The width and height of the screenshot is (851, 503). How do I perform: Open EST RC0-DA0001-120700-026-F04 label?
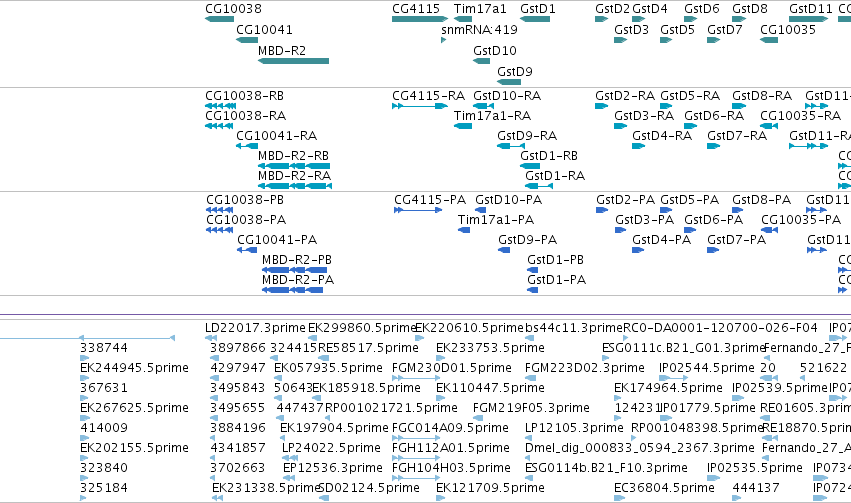click(720, 328)
